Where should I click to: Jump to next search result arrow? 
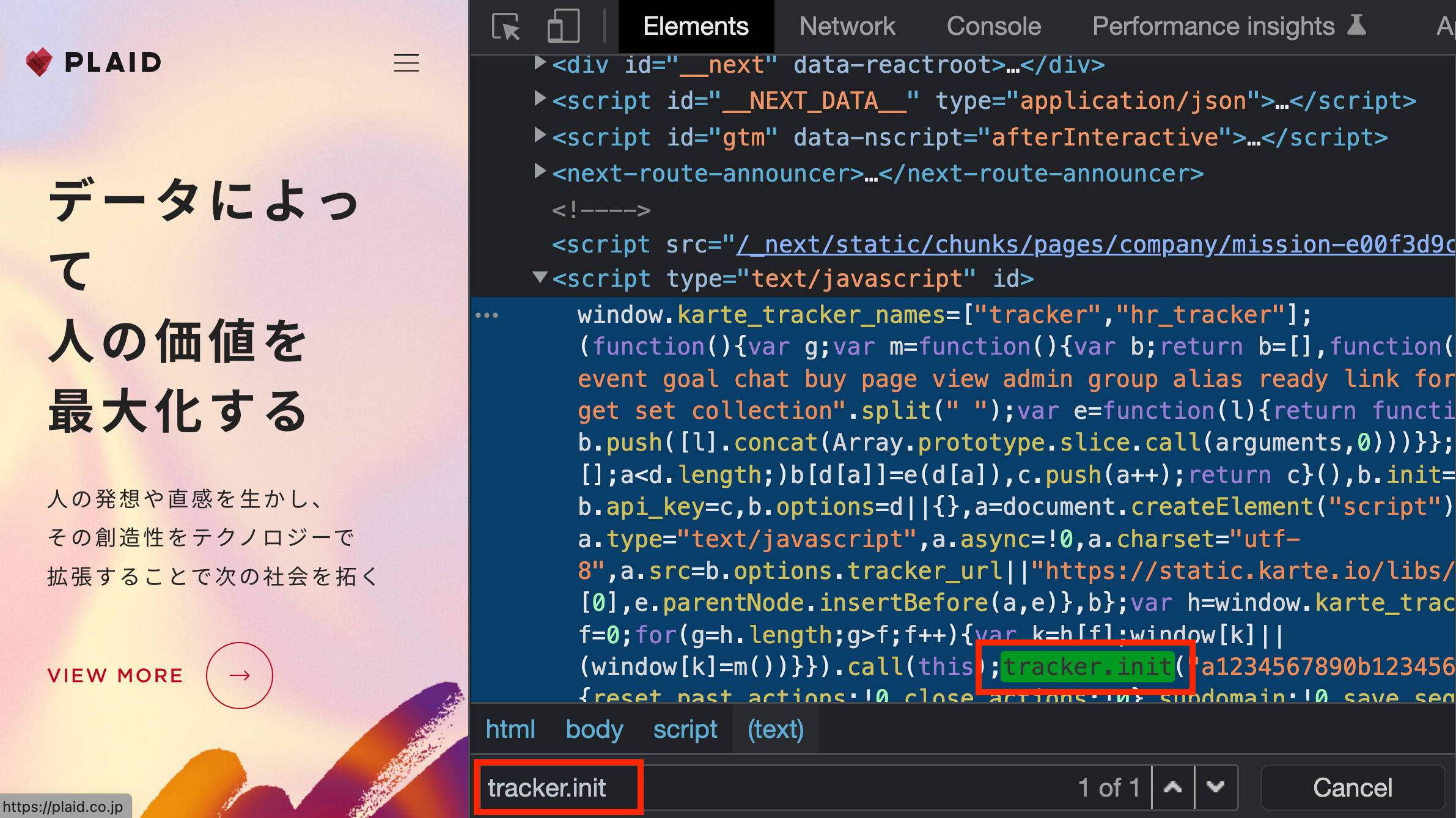click(x=1215, y=787)
